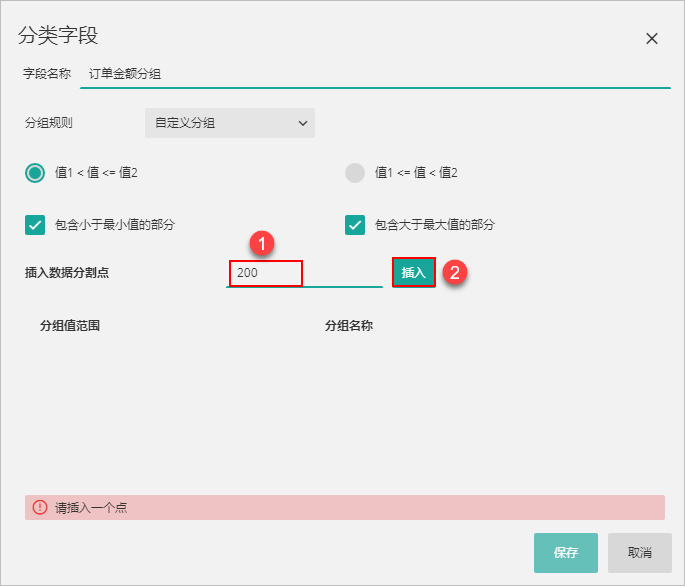Select the 值1 < 值 <= 值2 radio option

point(35,173)
